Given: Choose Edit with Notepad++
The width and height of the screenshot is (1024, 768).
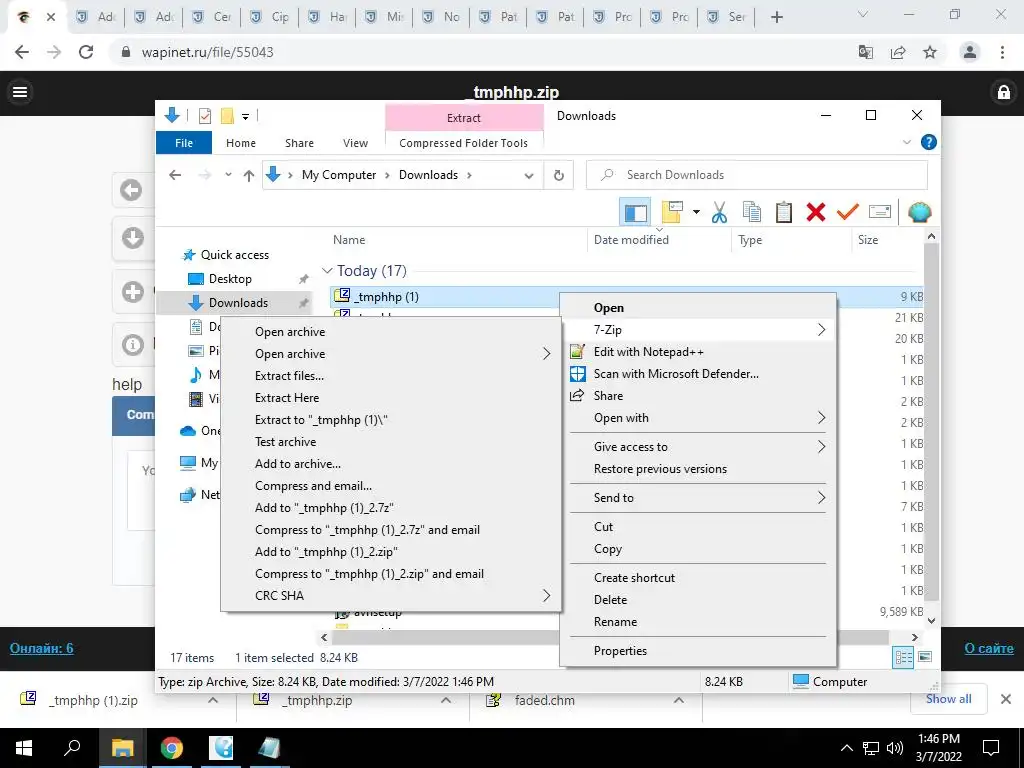Looking at the screenshot, I should [x=698, y=352].
